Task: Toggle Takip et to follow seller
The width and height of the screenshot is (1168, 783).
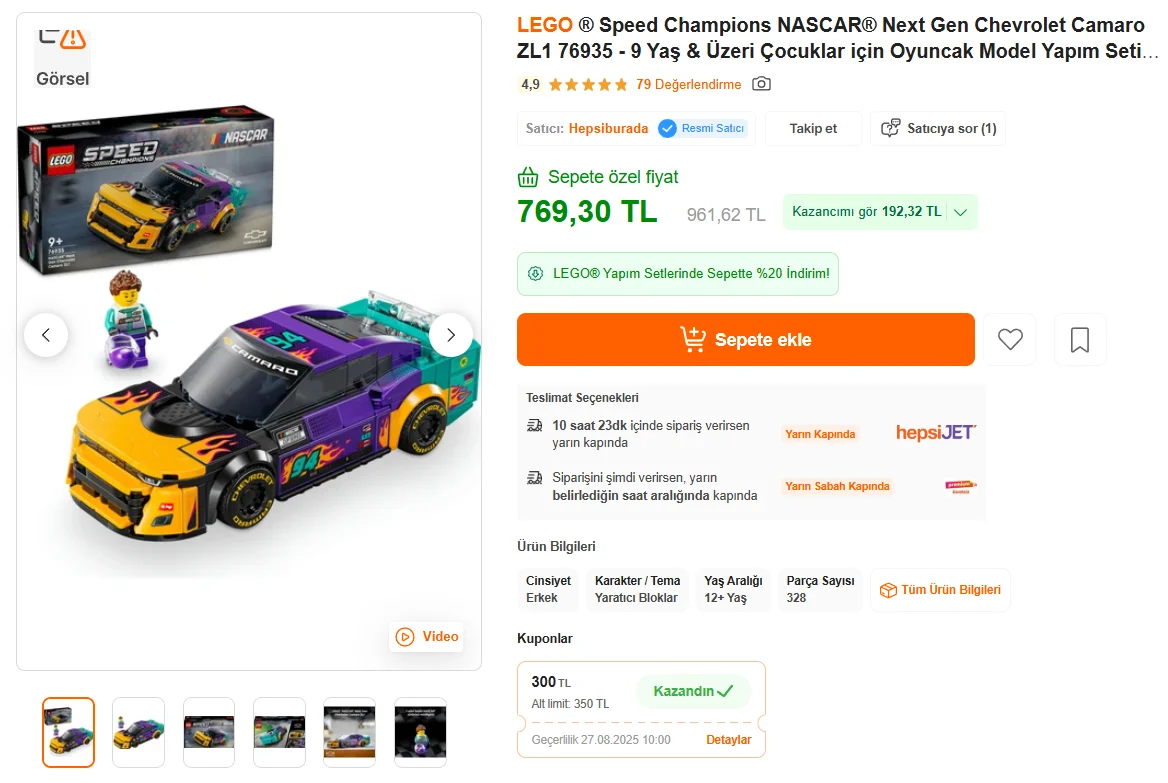Action: 813,128
